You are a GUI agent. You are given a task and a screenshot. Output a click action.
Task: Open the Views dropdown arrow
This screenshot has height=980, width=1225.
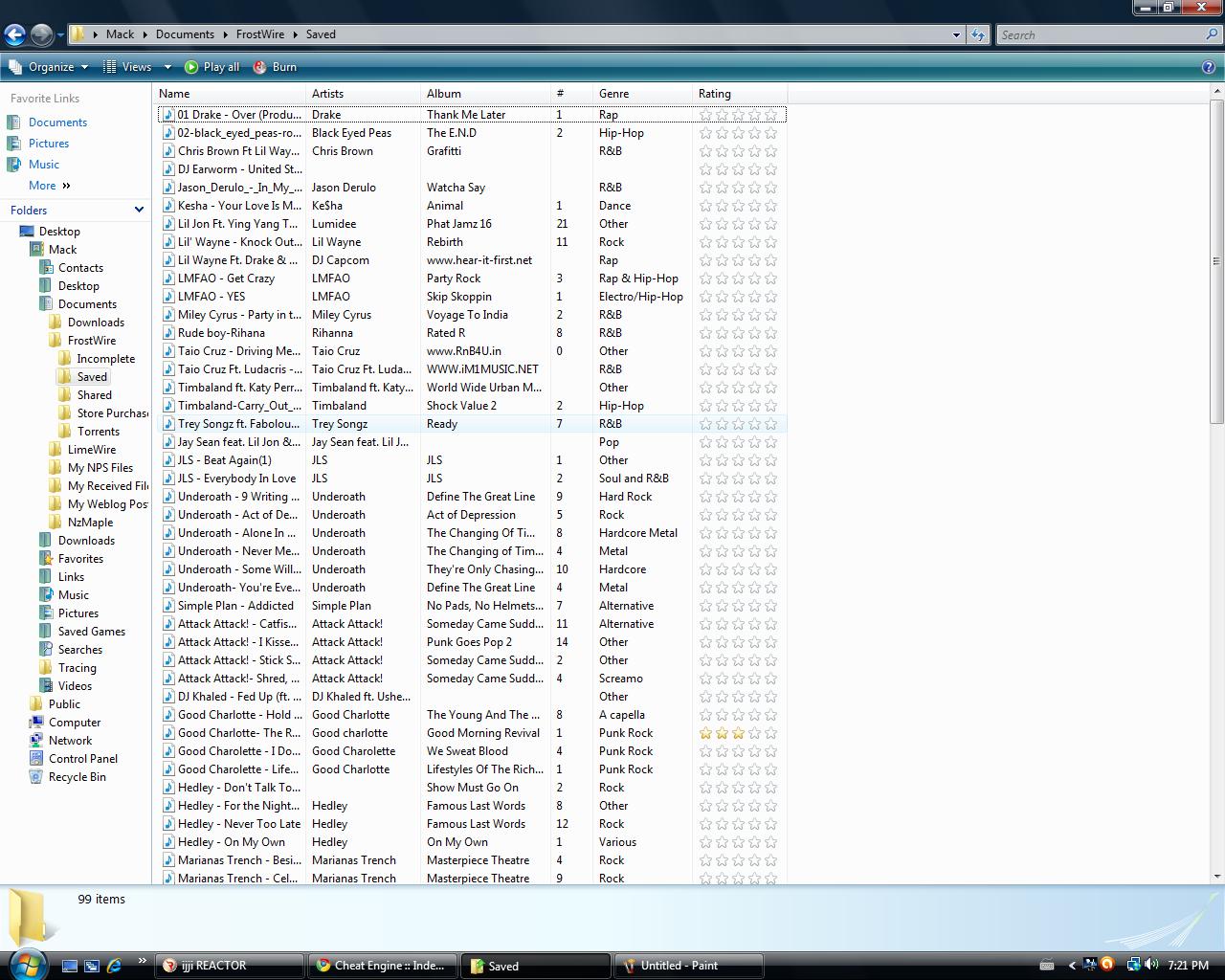167,67
